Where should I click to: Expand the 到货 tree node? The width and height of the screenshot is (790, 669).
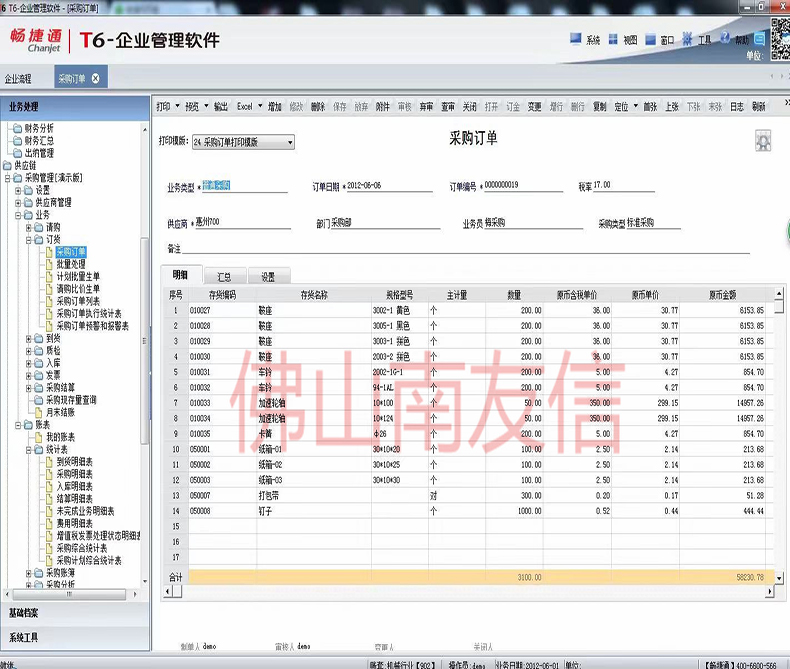[29, 339]
